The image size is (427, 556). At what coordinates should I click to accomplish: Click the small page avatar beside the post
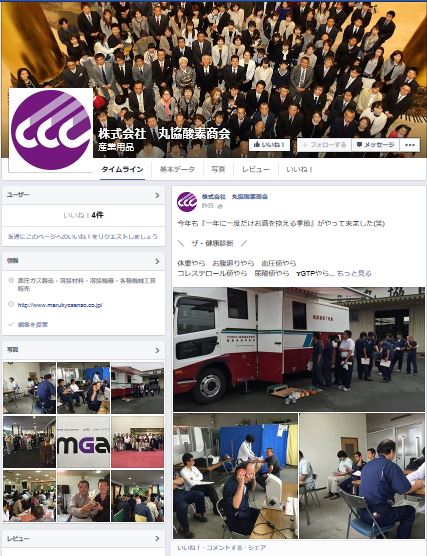tap(187, 202)
